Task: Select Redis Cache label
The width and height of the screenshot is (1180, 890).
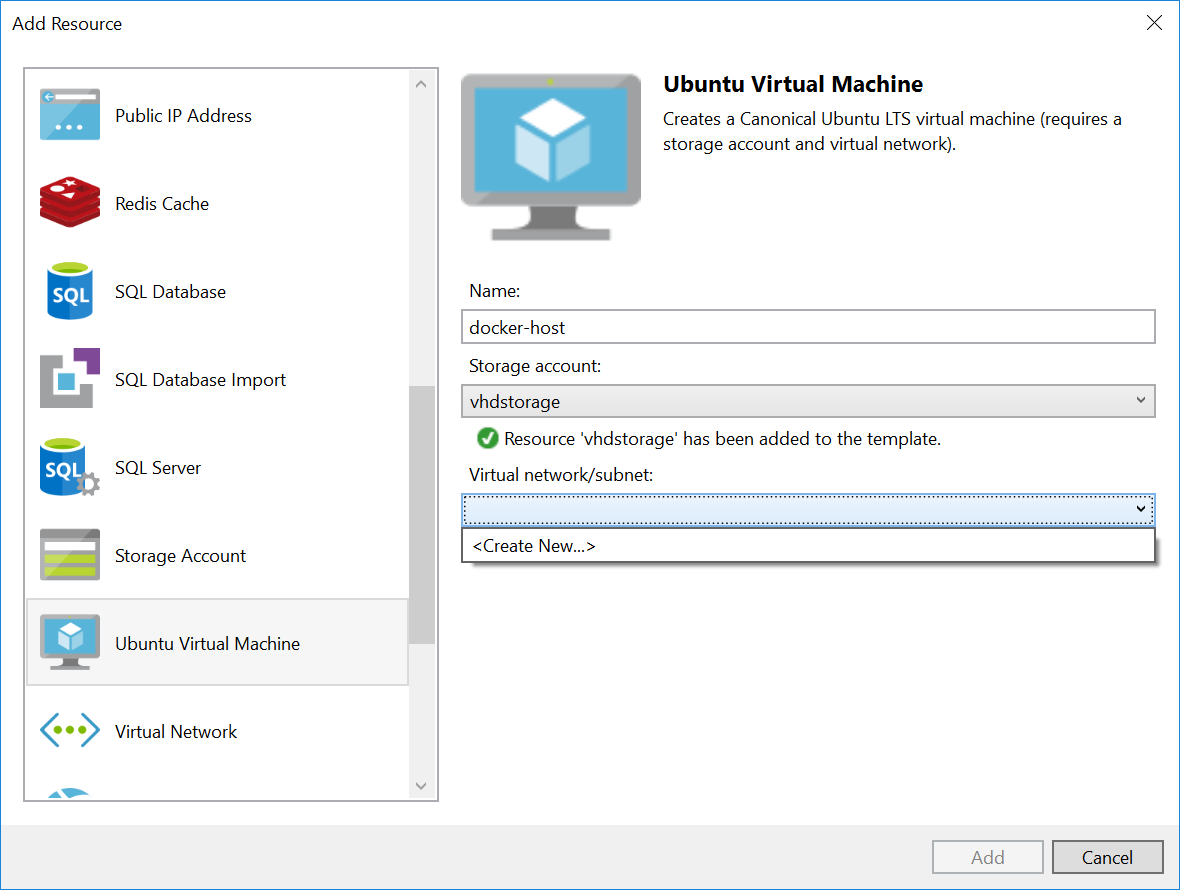Action: [162, 204]
